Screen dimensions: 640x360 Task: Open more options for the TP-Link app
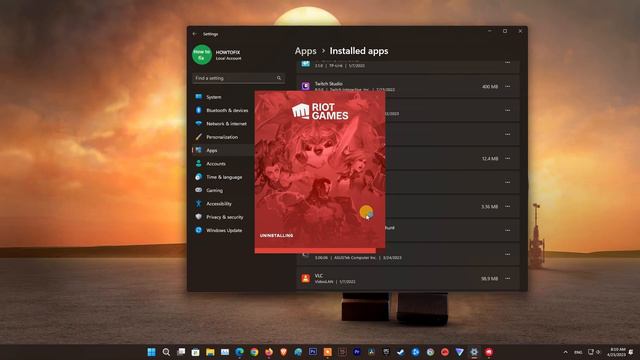(507, 62)
